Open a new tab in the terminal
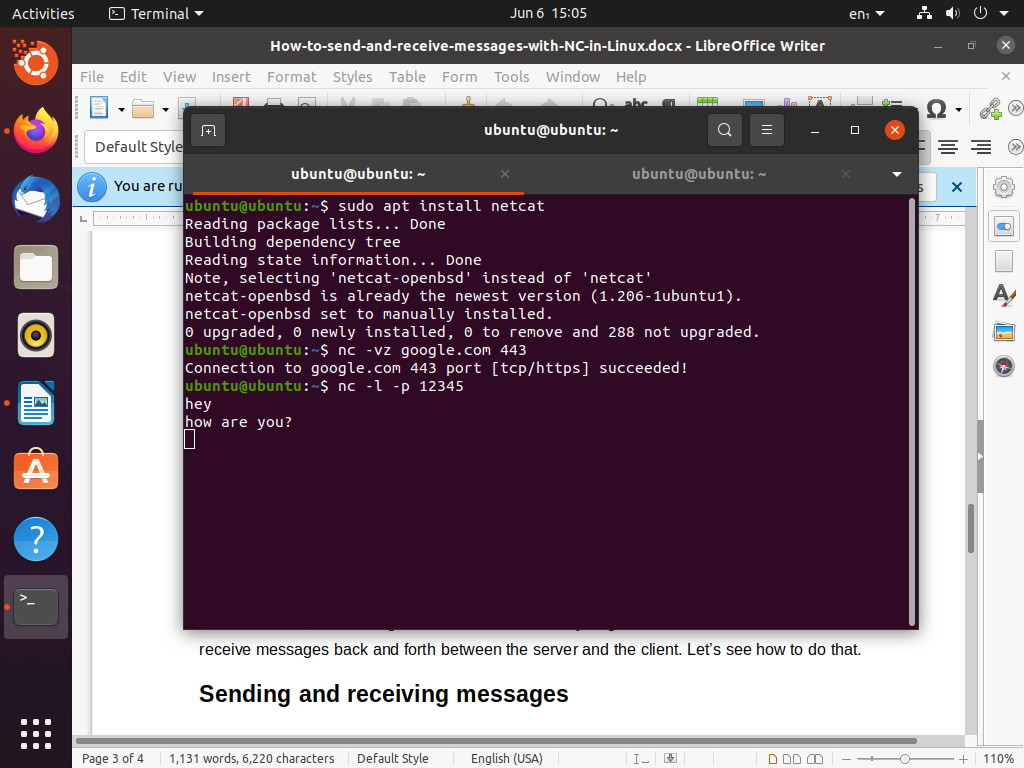The height and width of the screenshot is (768, 1024). (x=208, y=131)
